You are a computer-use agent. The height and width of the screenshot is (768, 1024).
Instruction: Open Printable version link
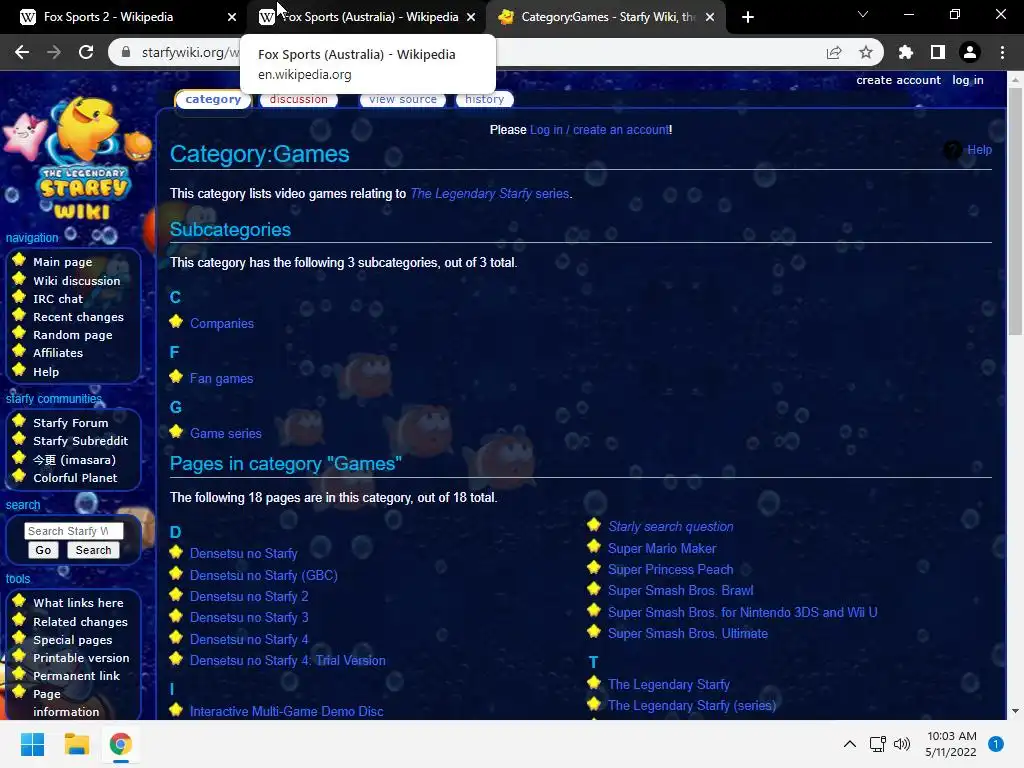point(81,658)
